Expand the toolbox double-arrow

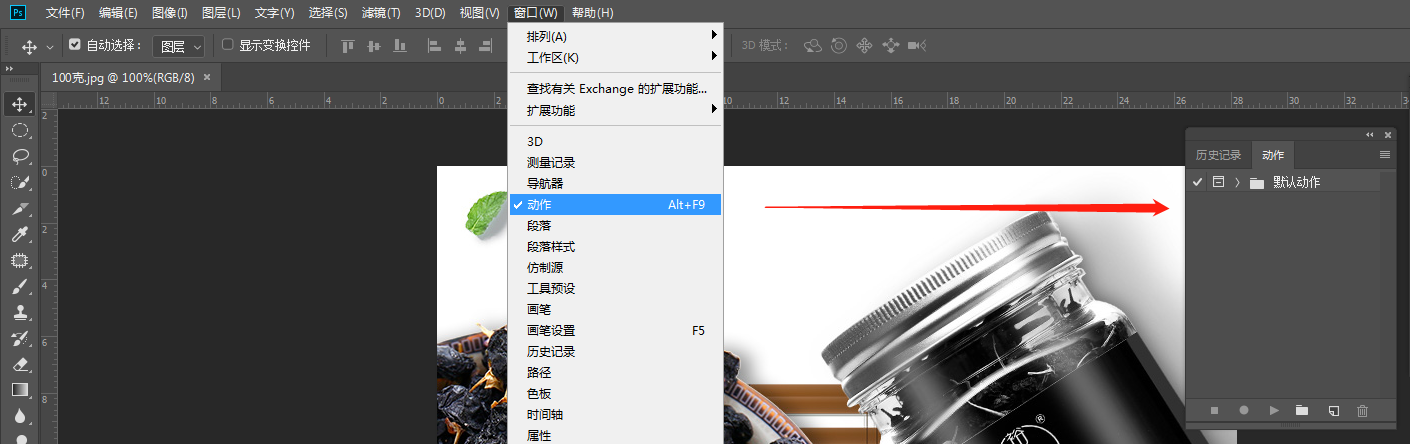coord(10,68)
